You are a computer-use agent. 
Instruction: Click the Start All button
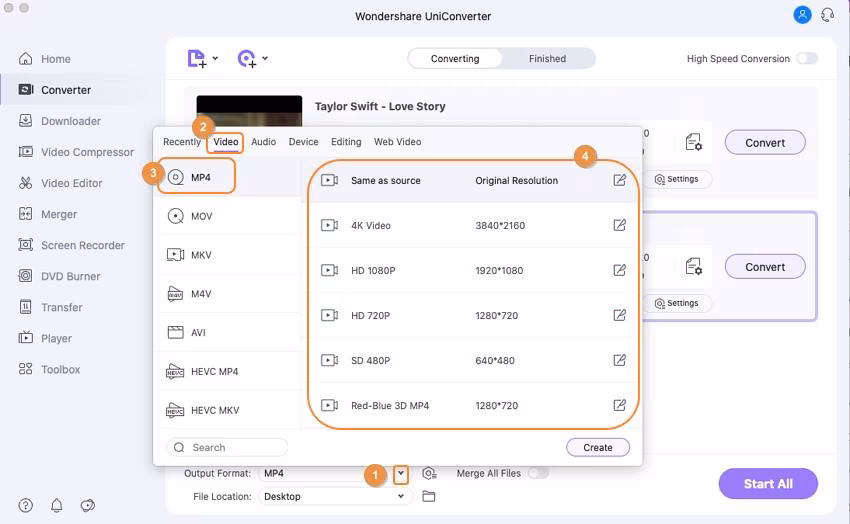(768, 483)
